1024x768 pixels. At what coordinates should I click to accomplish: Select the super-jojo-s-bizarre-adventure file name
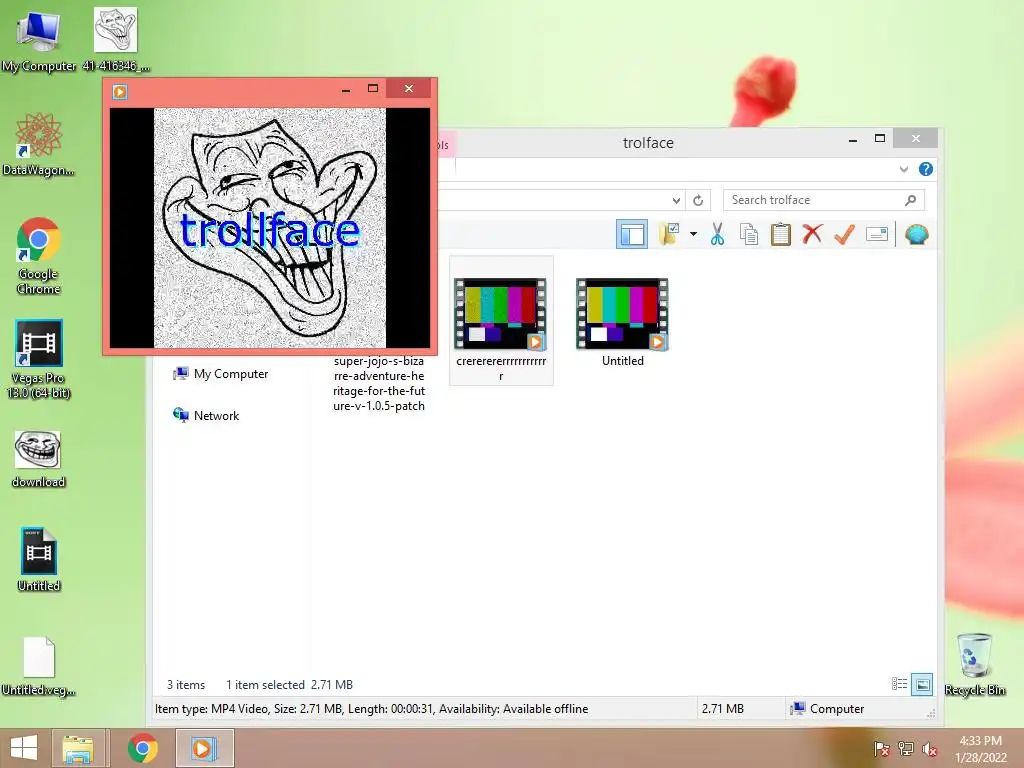[379, 383]
